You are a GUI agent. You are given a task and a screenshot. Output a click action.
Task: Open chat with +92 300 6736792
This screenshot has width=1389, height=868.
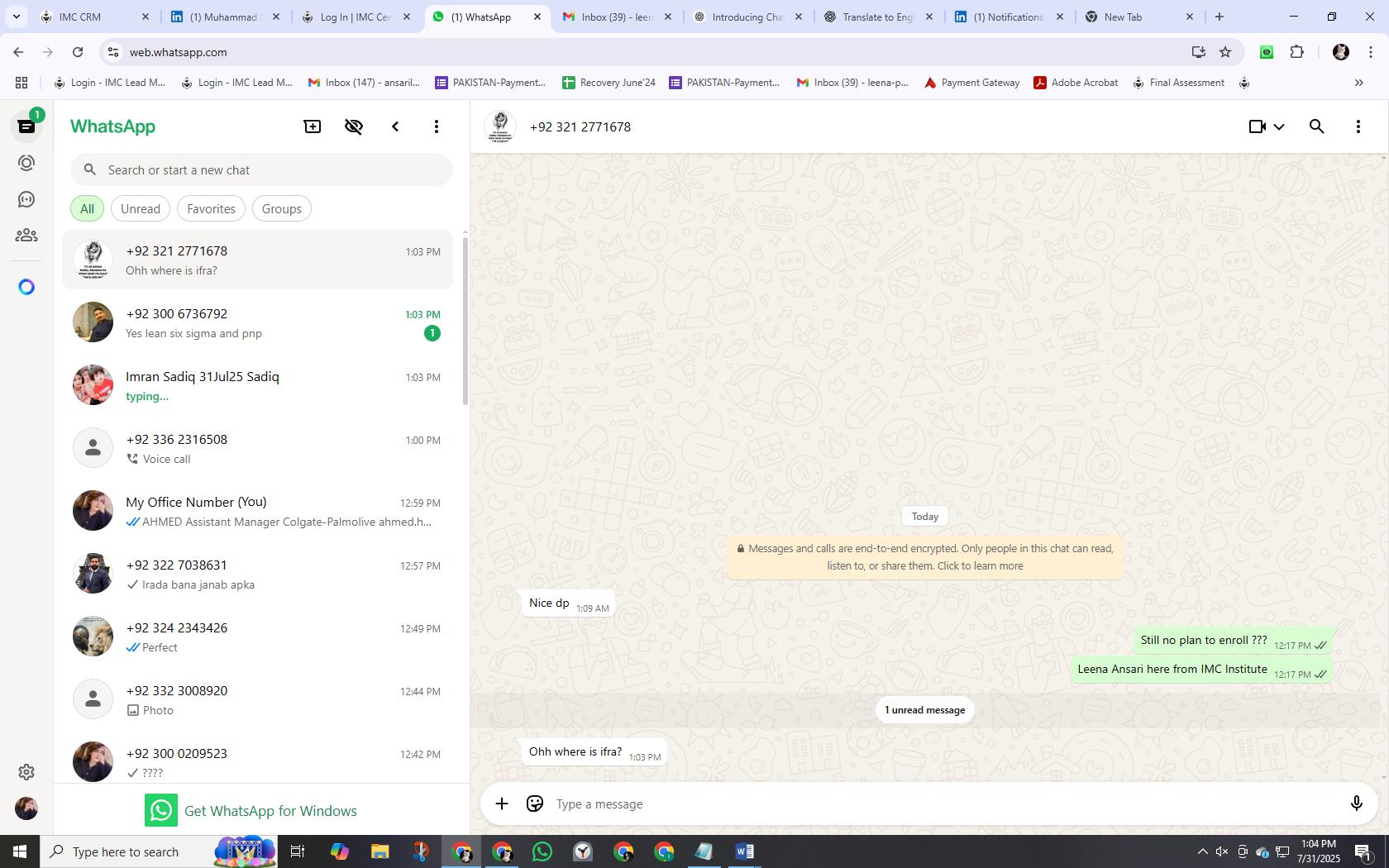pyautogui.click(x=257, y=322)
